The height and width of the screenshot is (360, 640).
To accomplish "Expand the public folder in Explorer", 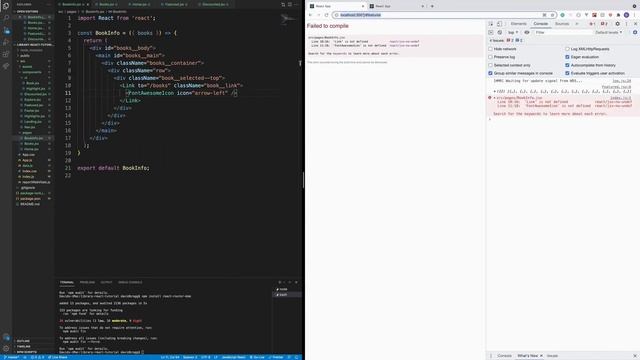I will pos(25,56).
